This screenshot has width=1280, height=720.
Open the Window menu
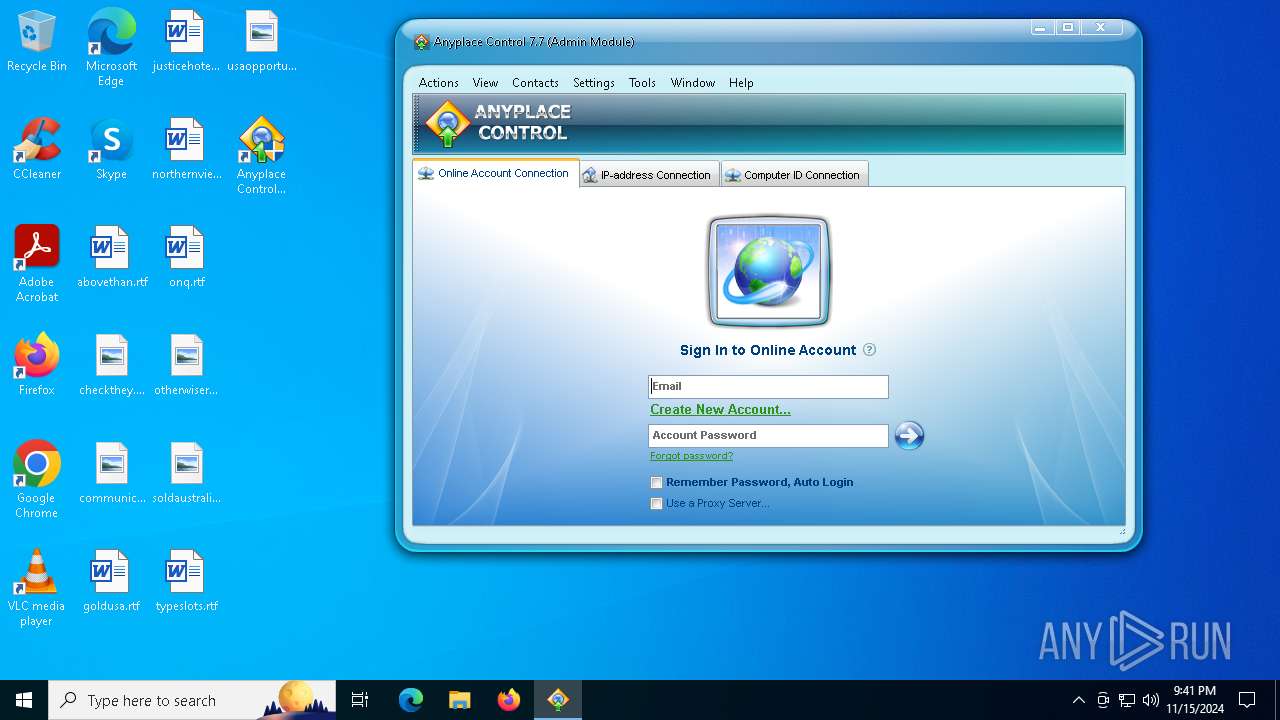point(692,83)
